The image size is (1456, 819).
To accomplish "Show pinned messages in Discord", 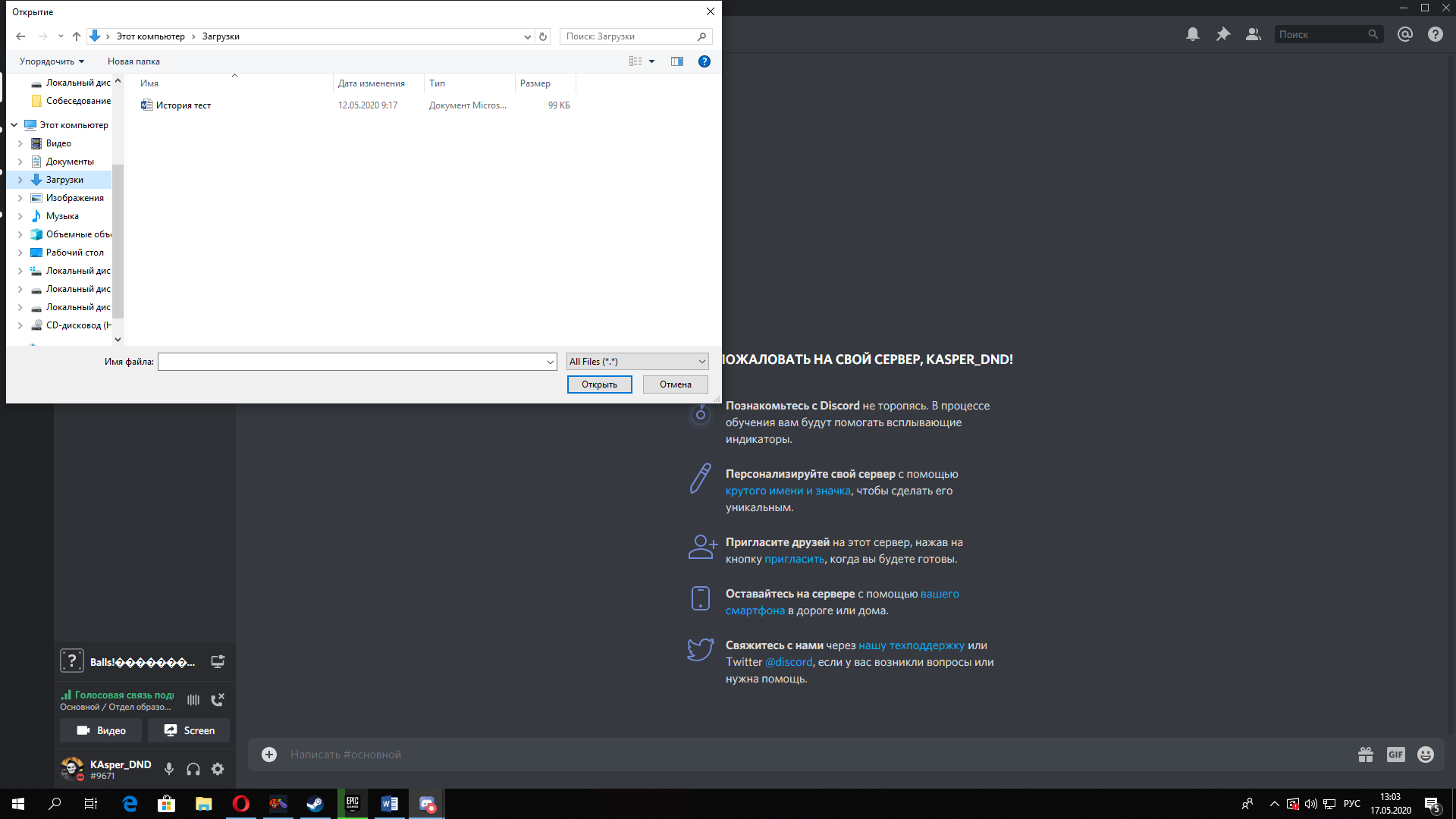I will coord(1223,34).
